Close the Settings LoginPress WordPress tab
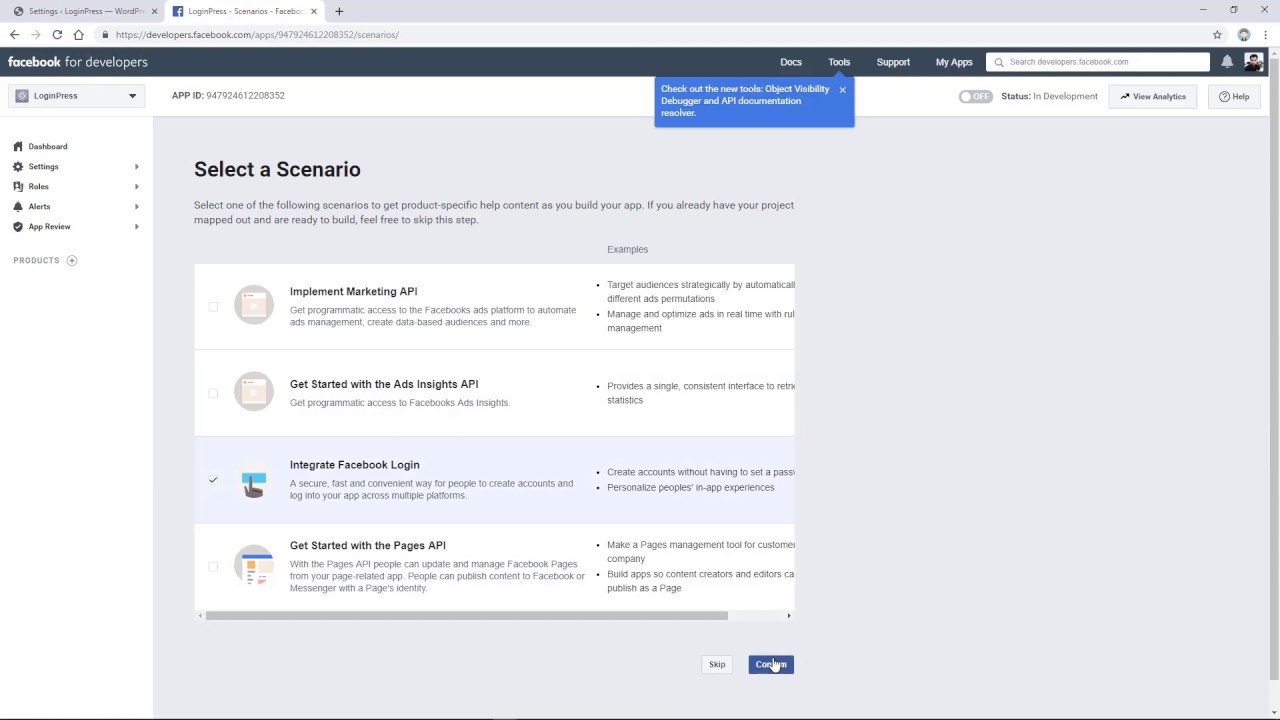The height and width of the screenshot is (720, 1280). tap(154, 11)
